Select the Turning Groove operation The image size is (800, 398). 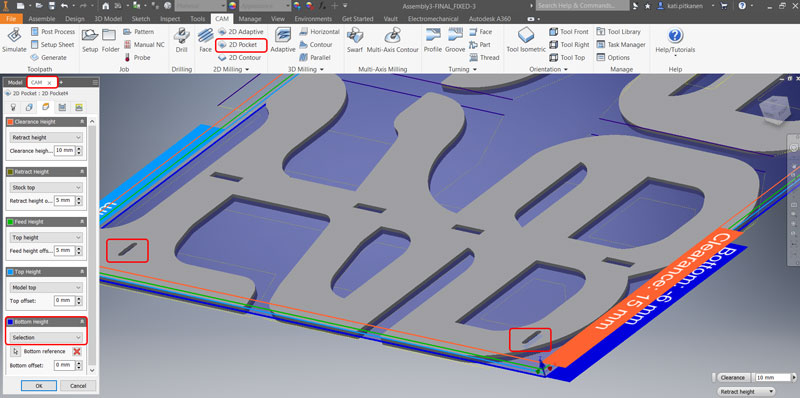[455, 40]
